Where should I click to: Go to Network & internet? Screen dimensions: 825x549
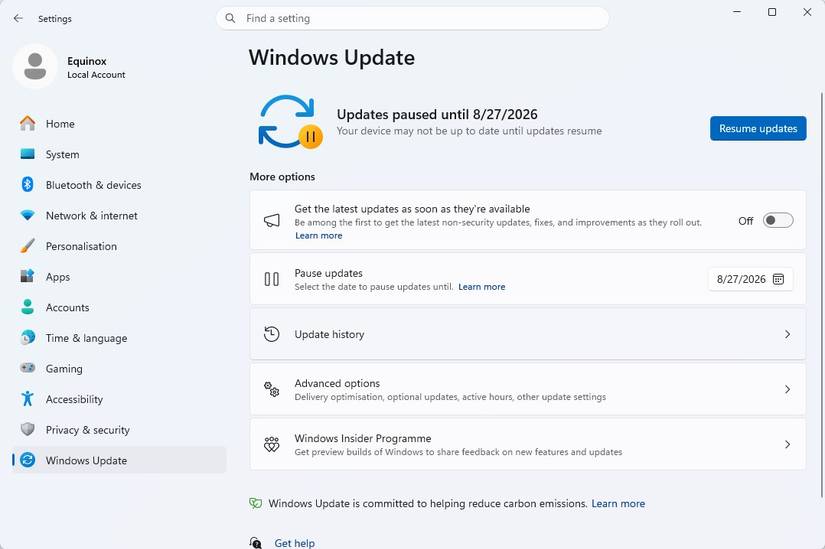click(x=119, y=215)
